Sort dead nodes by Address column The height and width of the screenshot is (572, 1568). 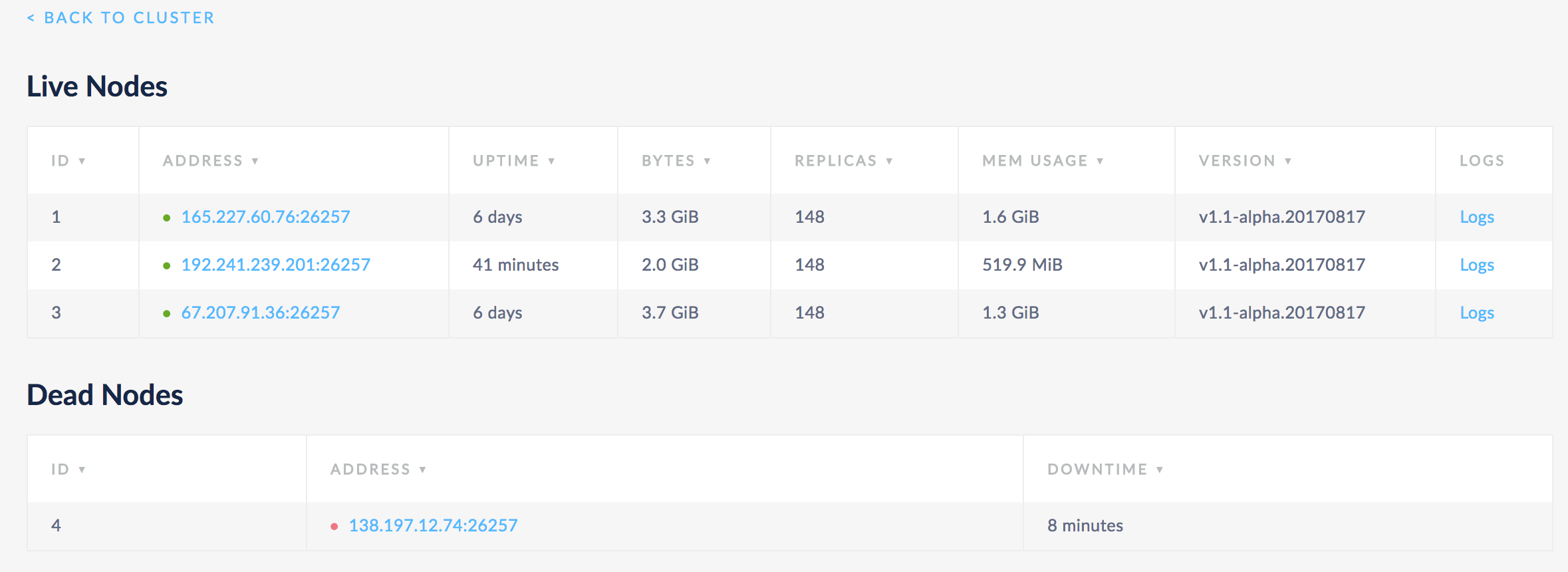378,470
